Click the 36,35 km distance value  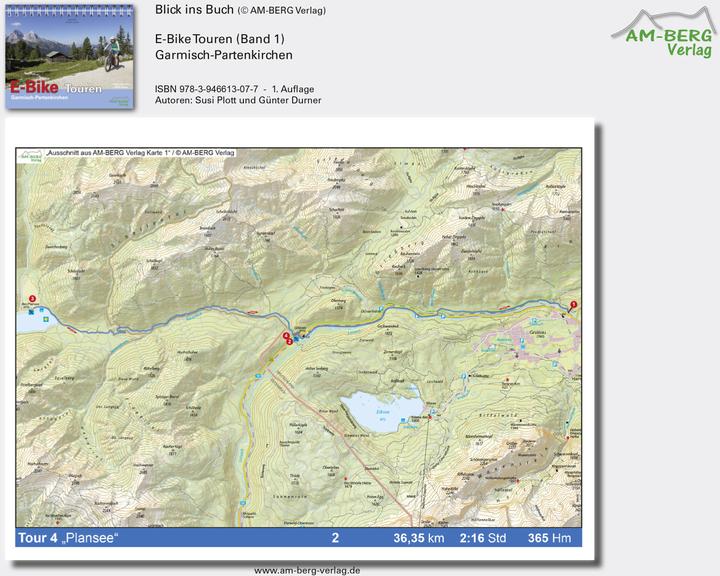418,538
